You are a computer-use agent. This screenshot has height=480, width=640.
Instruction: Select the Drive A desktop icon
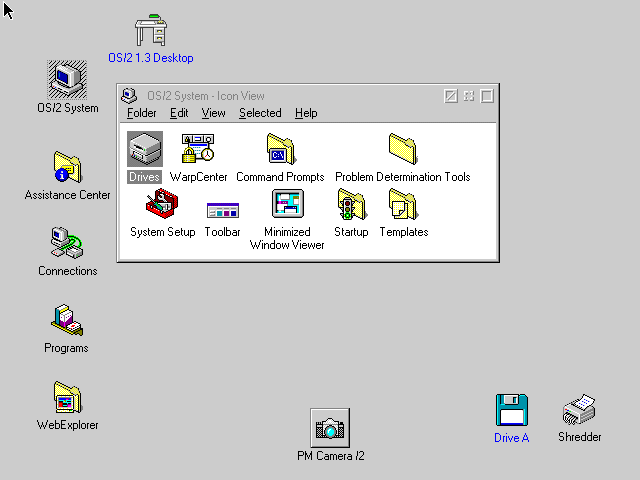pos(511,411)
